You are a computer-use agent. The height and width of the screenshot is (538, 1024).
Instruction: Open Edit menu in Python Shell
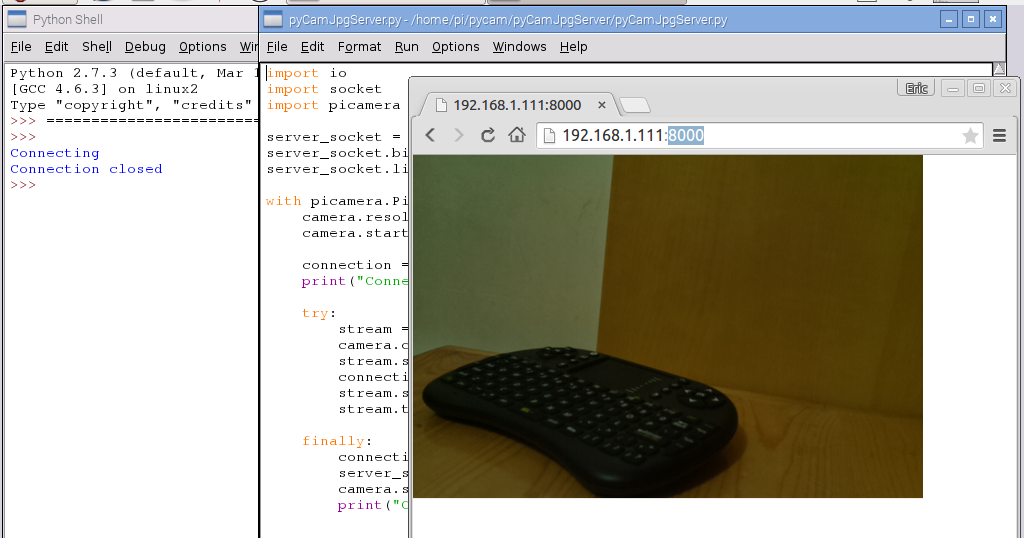pos(56,46)
